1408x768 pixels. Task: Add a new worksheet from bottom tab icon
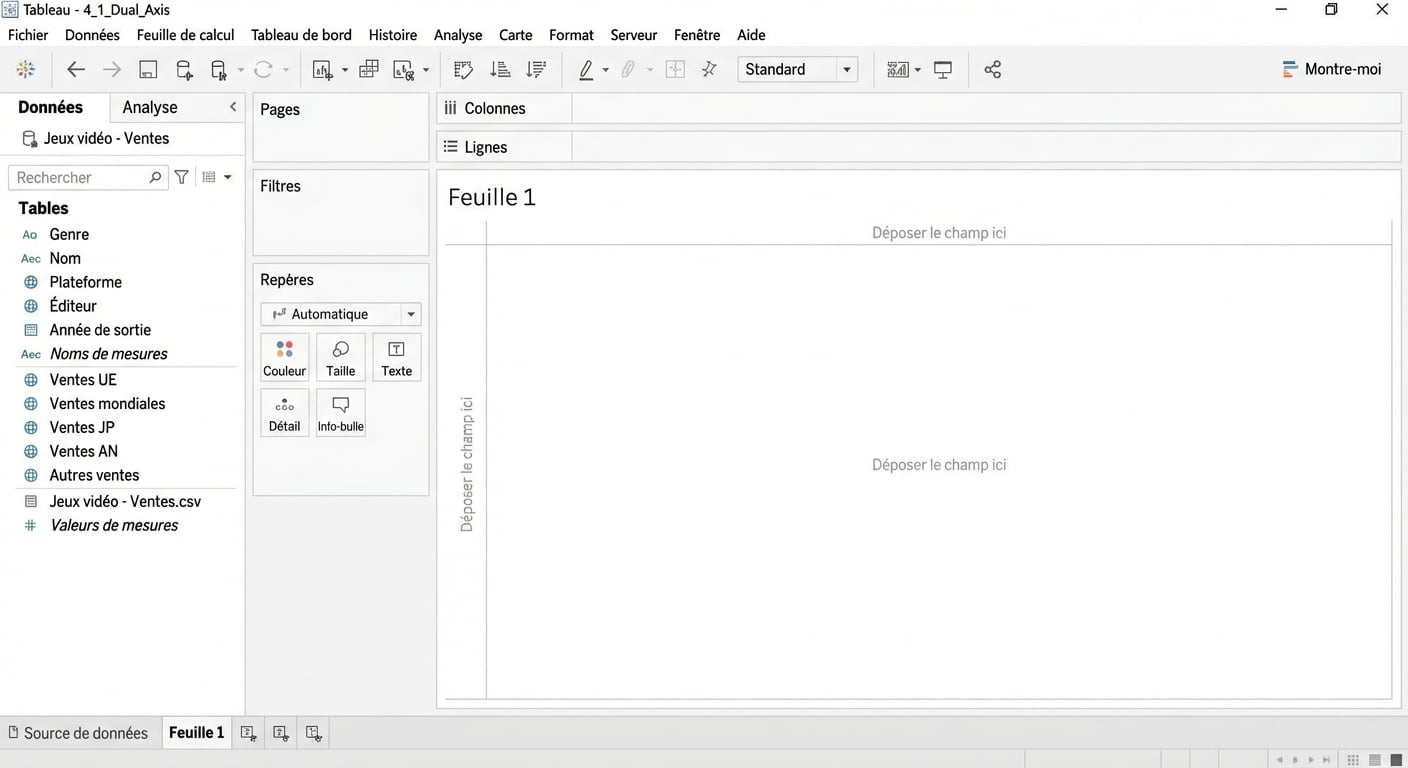coord(249,733)
